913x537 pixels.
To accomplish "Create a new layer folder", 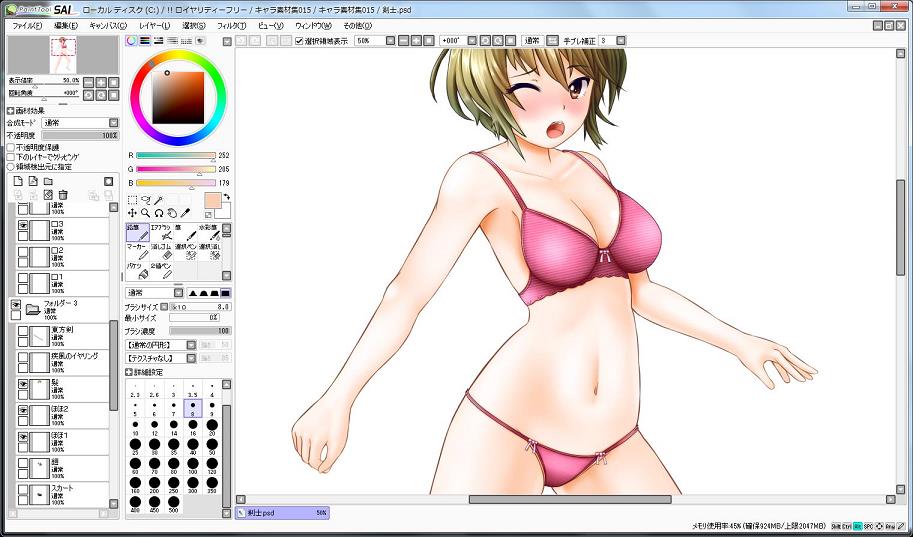I will (49, 181).
